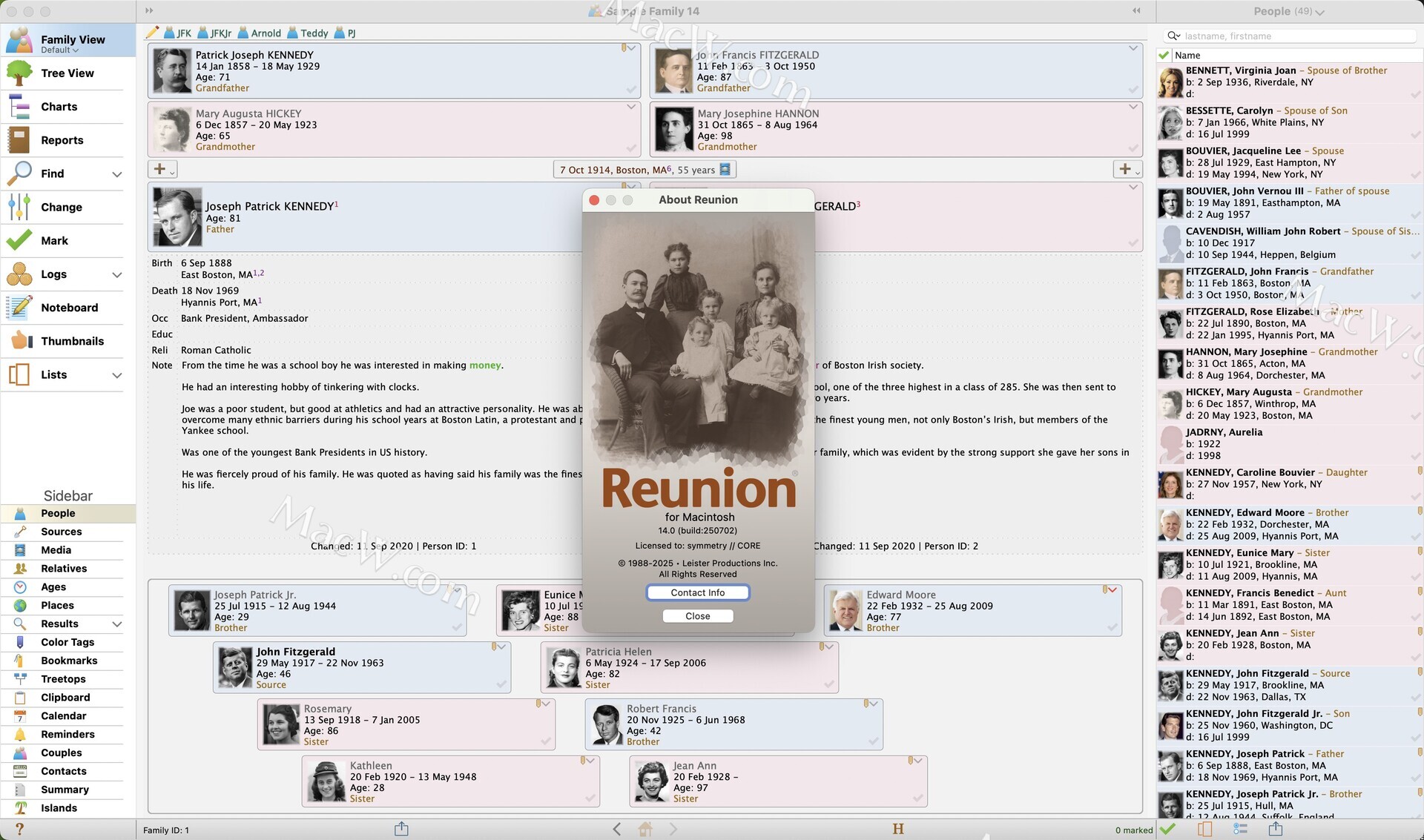The height and width of the screenshot is (840, 1424).
Task: Select the Arnold bookmark
Action: (x=260, y=33)
